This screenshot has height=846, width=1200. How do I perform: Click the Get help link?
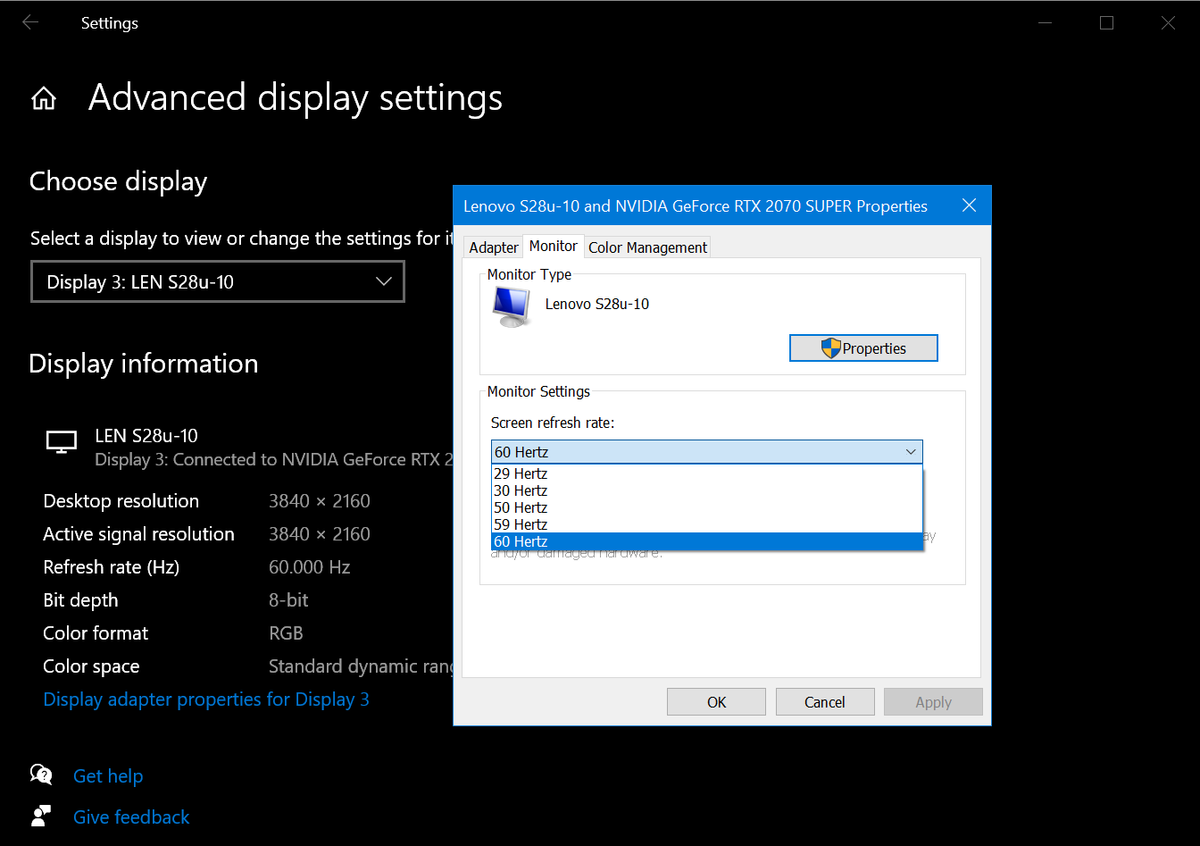pos(108,775)
